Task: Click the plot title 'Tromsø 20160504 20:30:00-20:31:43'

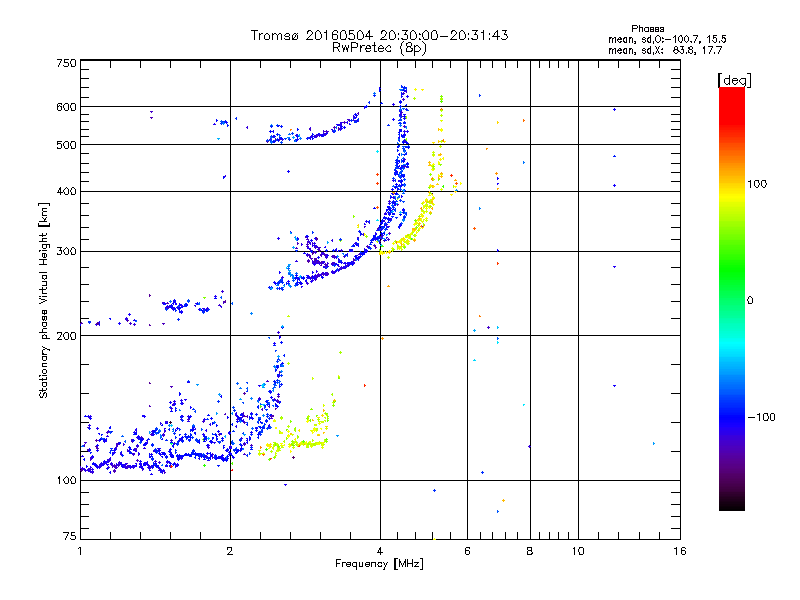Action: [379, 35]
